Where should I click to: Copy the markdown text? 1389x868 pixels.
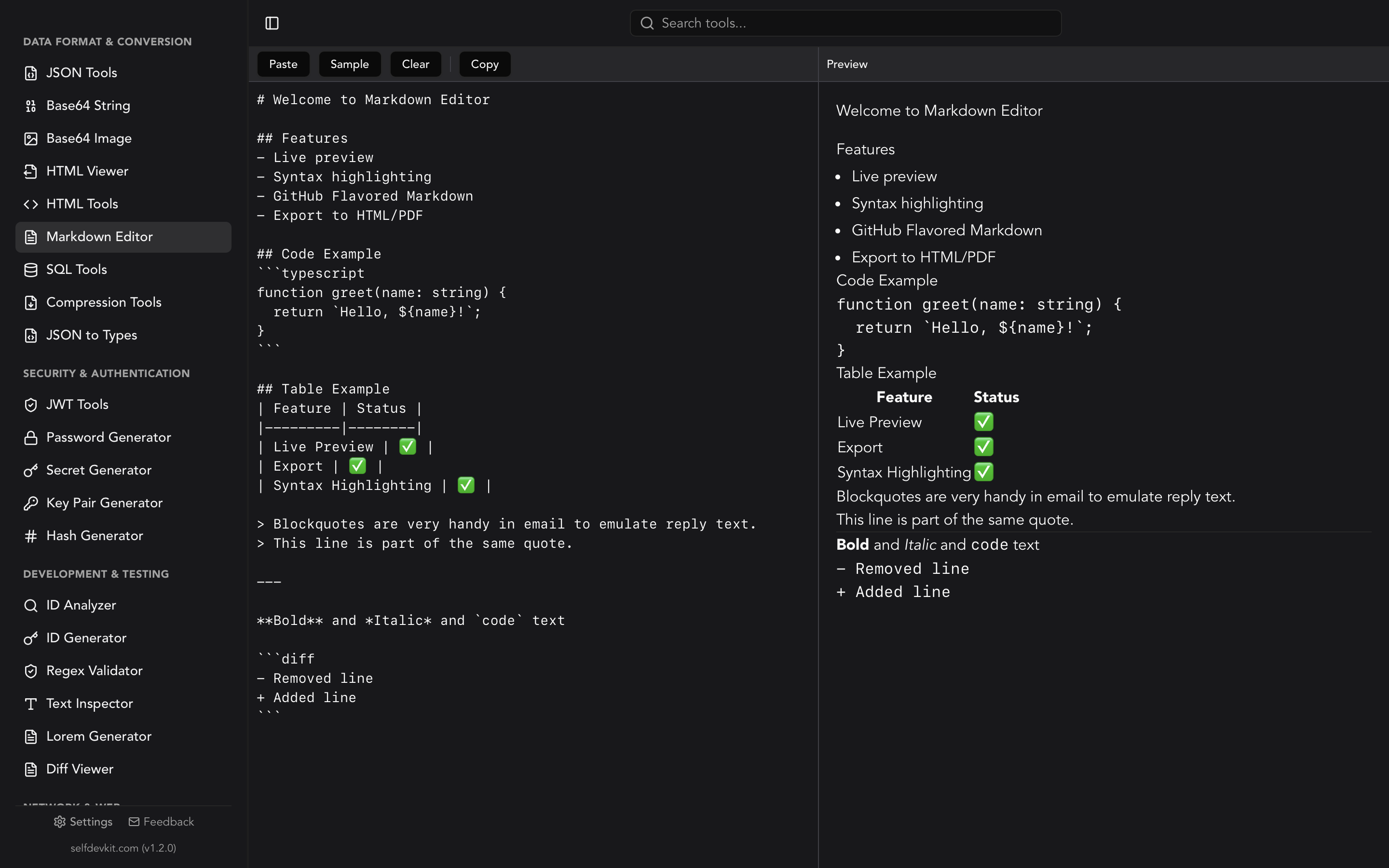coord(484,64)
